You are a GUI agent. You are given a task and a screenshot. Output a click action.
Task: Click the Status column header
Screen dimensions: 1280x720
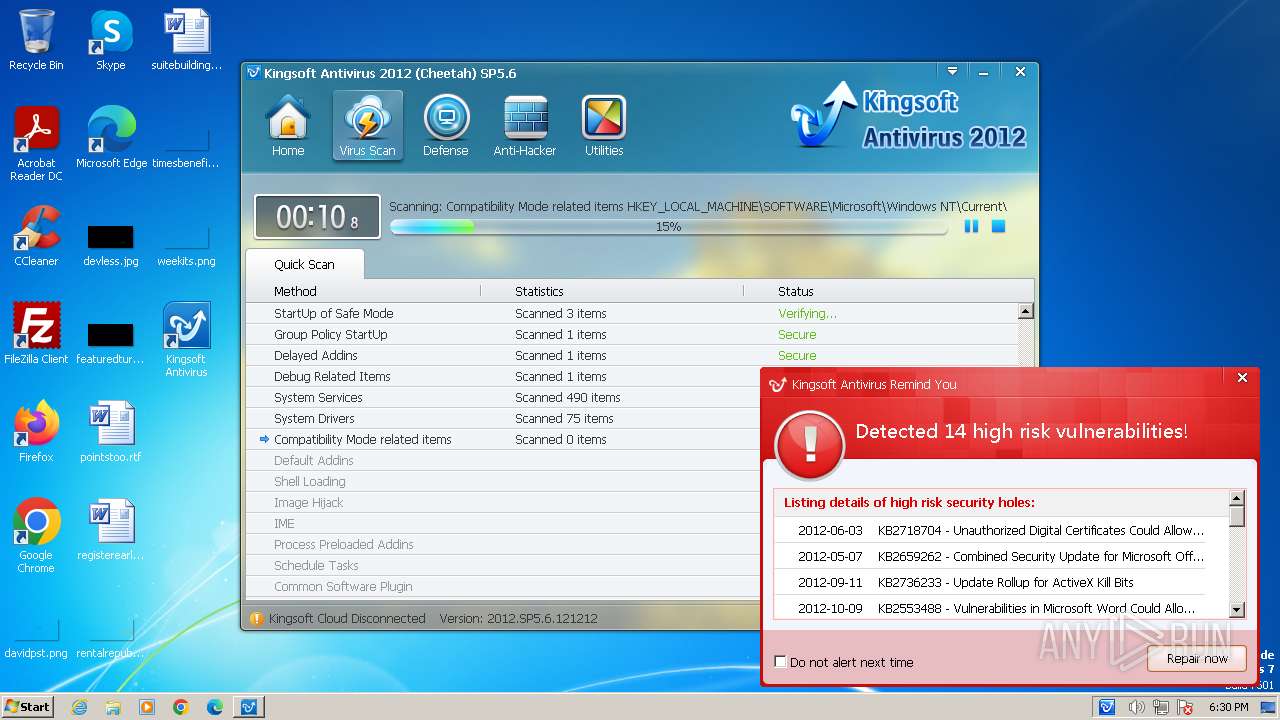[796, 291]
